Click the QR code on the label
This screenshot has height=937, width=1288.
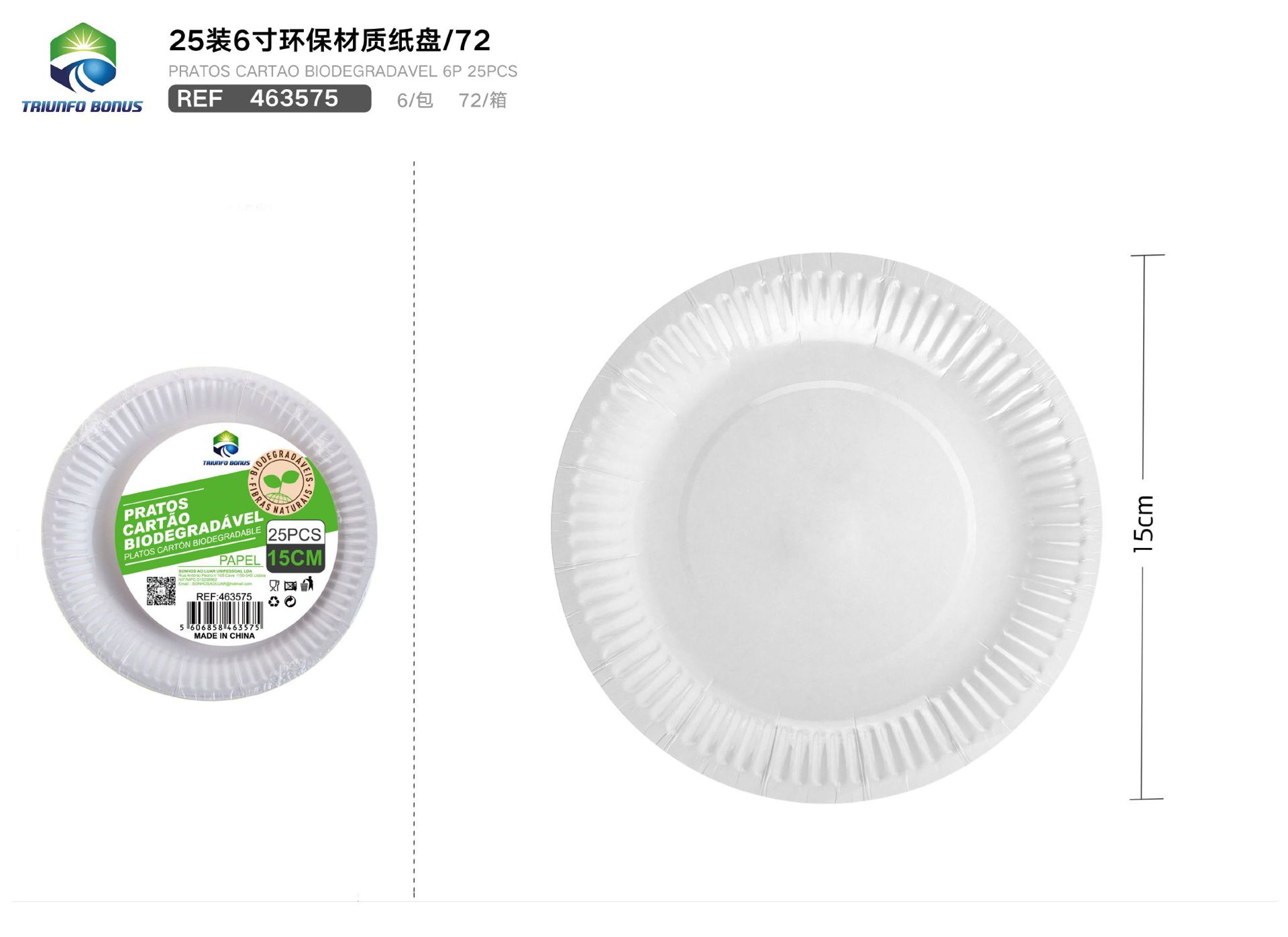[161, 591]
